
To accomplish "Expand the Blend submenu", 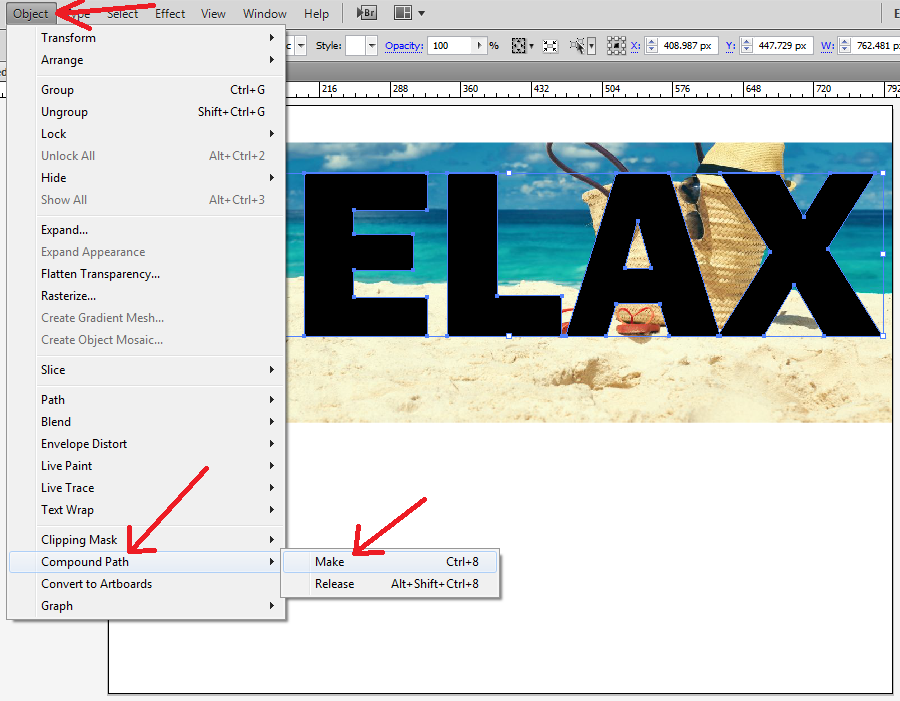I will [x=147, y=421].
